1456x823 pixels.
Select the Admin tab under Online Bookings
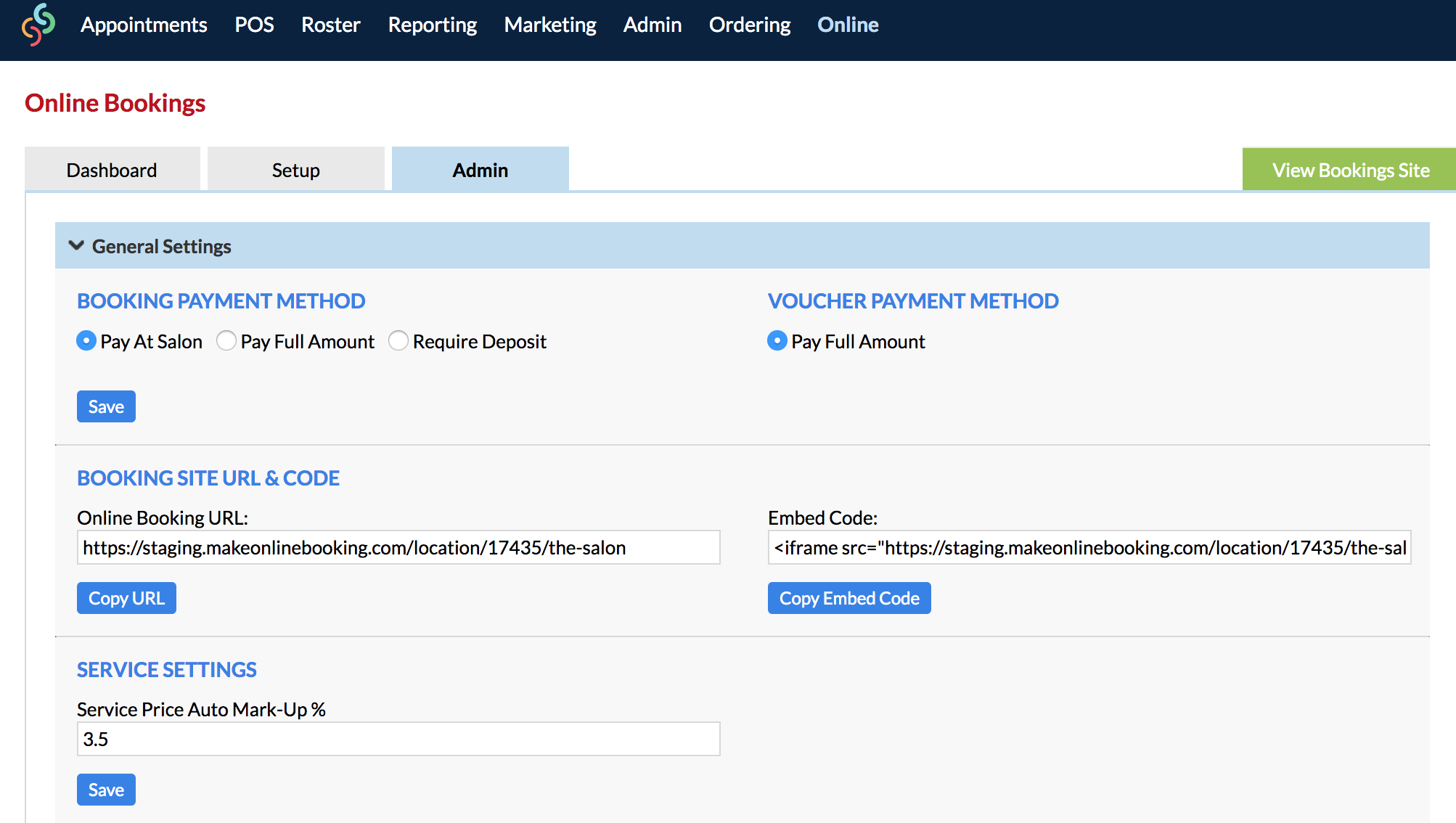tap(480, 170)
